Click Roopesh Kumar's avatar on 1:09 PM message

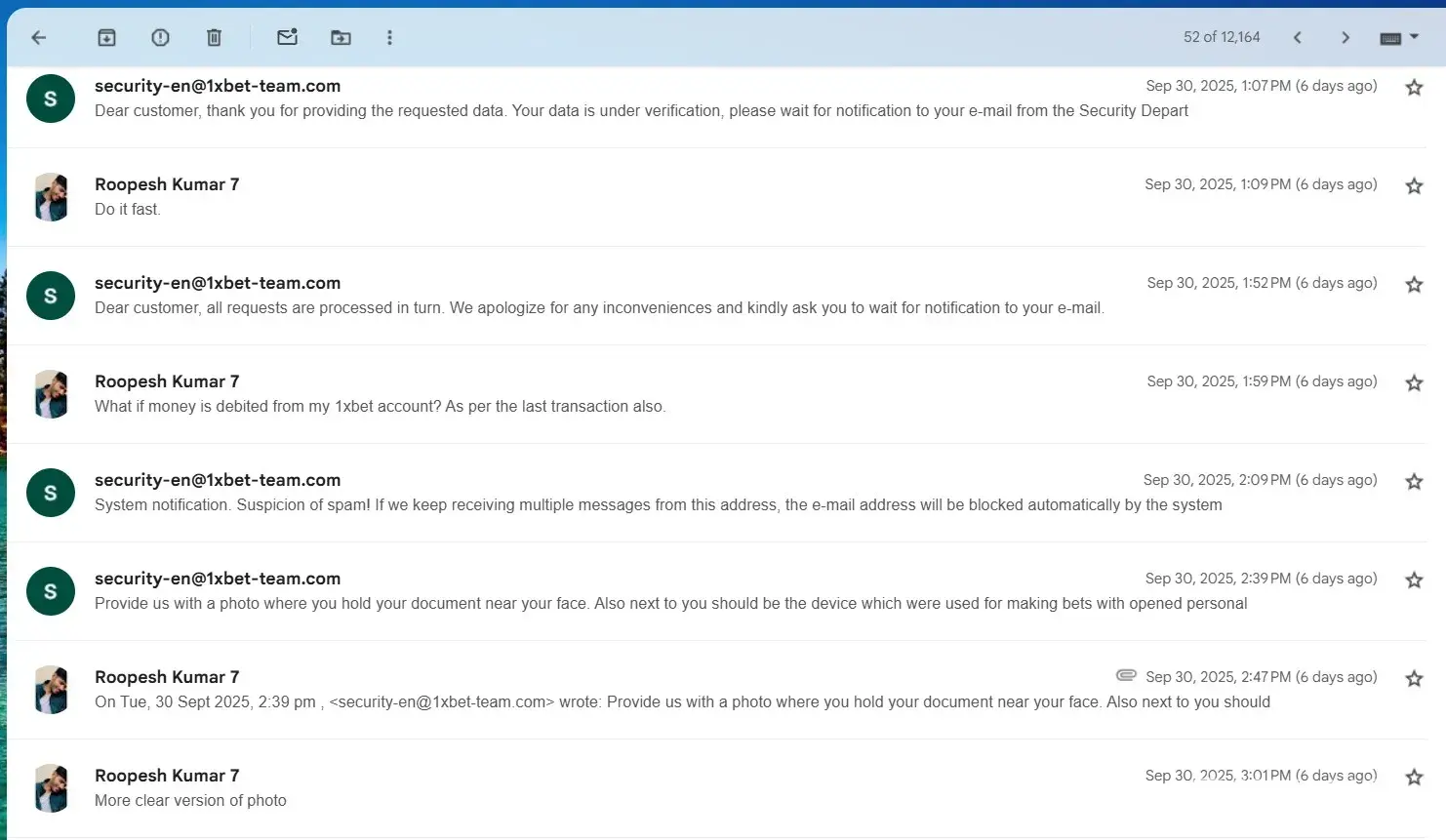pyautogui.click(x=51, y=198)
